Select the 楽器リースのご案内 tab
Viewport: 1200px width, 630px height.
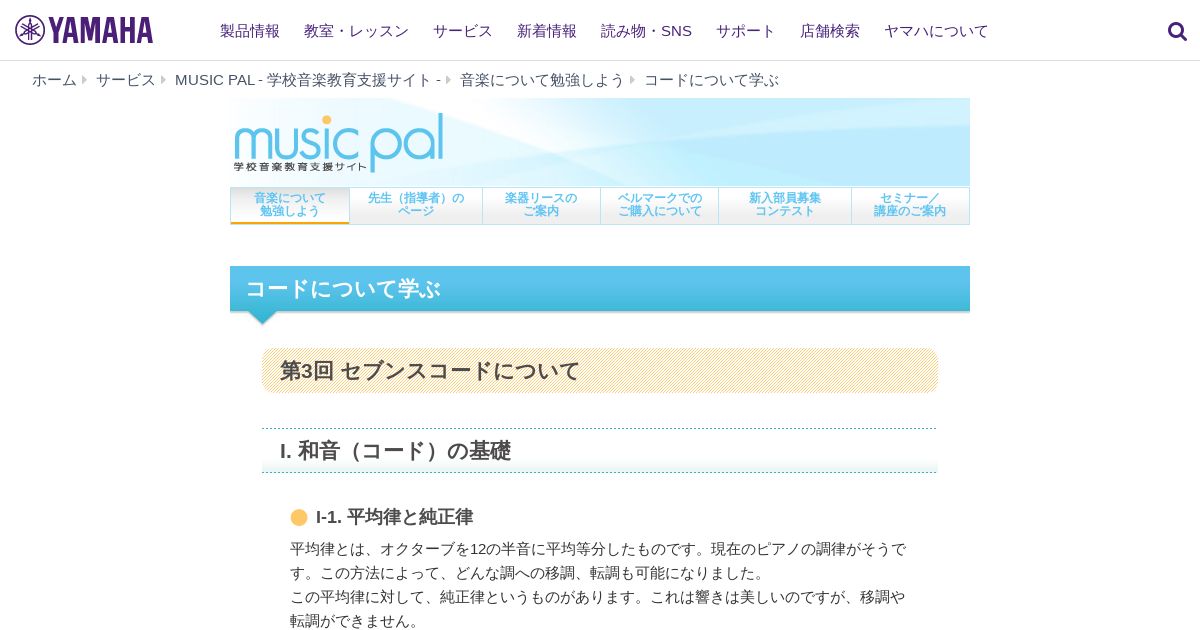tap(541, 205)
